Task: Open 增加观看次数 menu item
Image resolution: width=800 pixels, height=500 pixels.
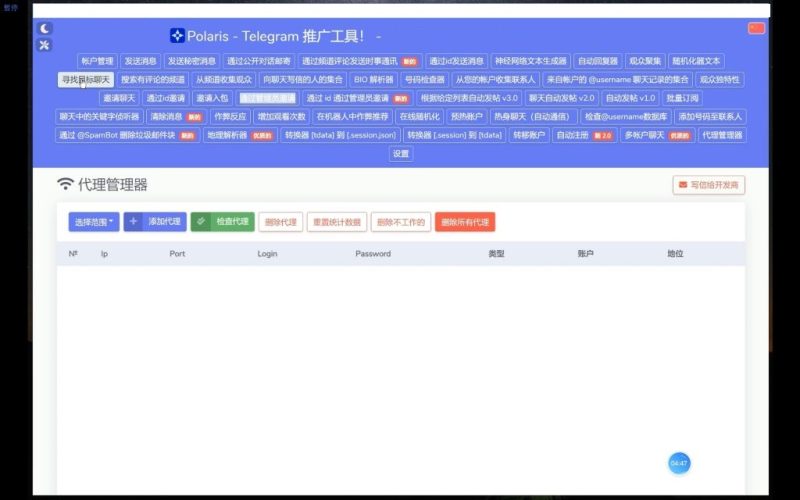Action: [x=282, y=116]
